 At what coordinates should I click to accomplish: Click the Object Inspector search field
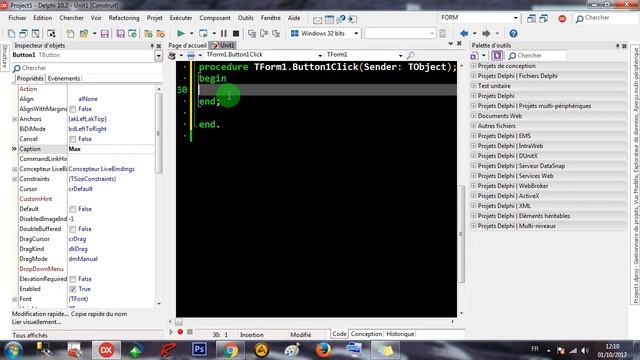(87, 68)
